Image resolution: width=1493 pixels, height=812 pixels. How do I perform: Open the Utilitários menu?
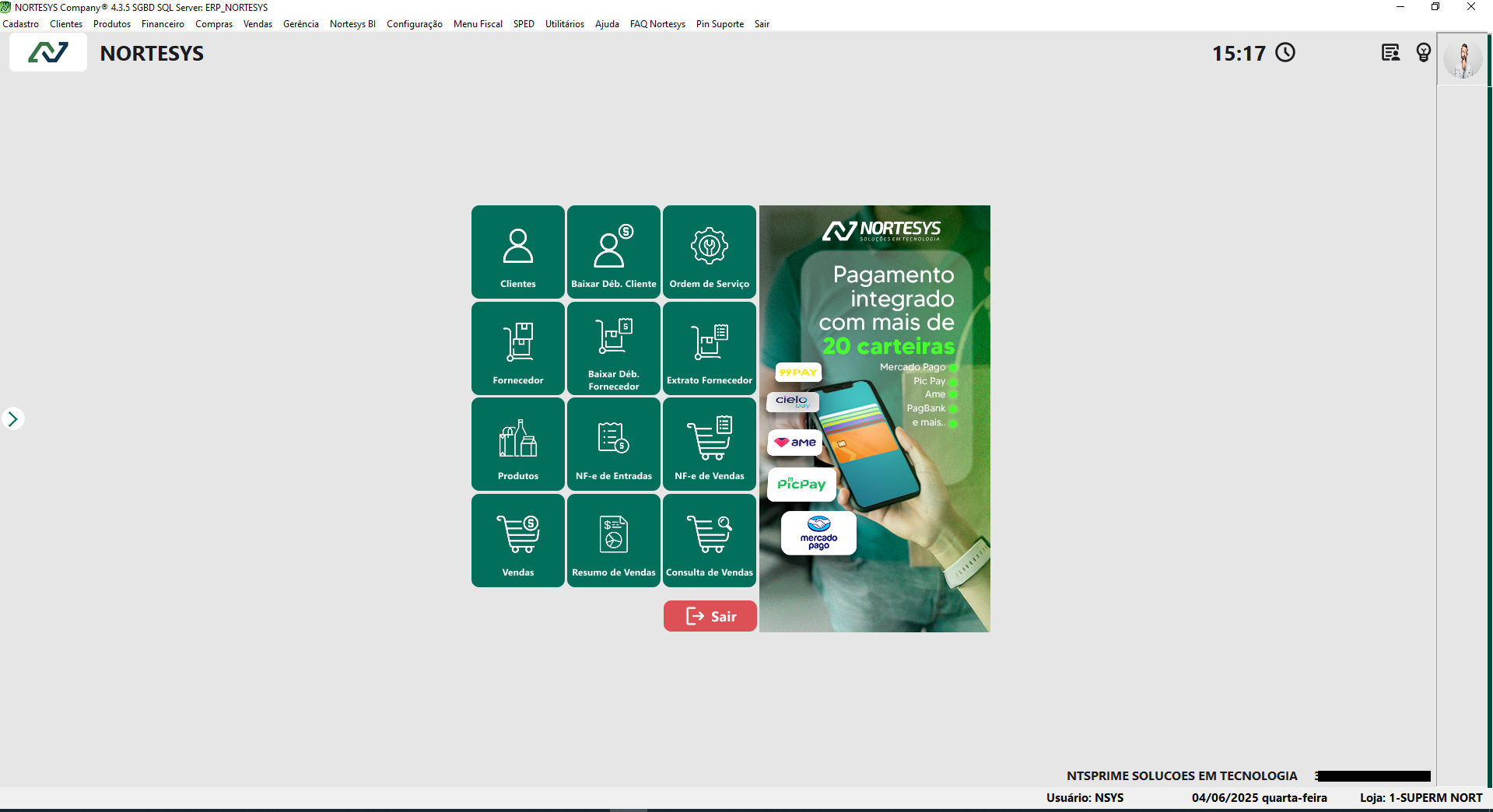click(564, 24)
